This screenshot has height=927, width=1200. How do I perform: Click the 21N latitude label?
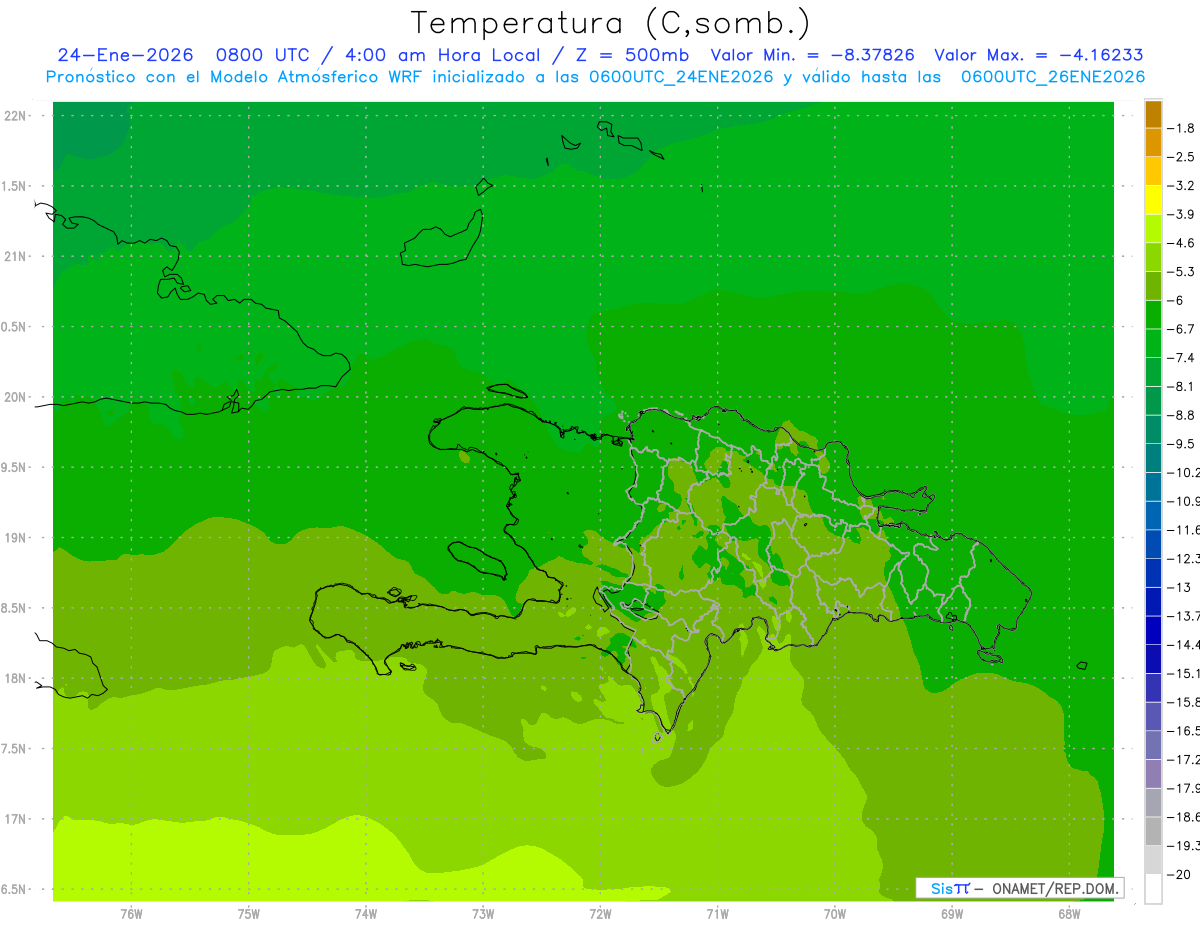coord(15,257)
